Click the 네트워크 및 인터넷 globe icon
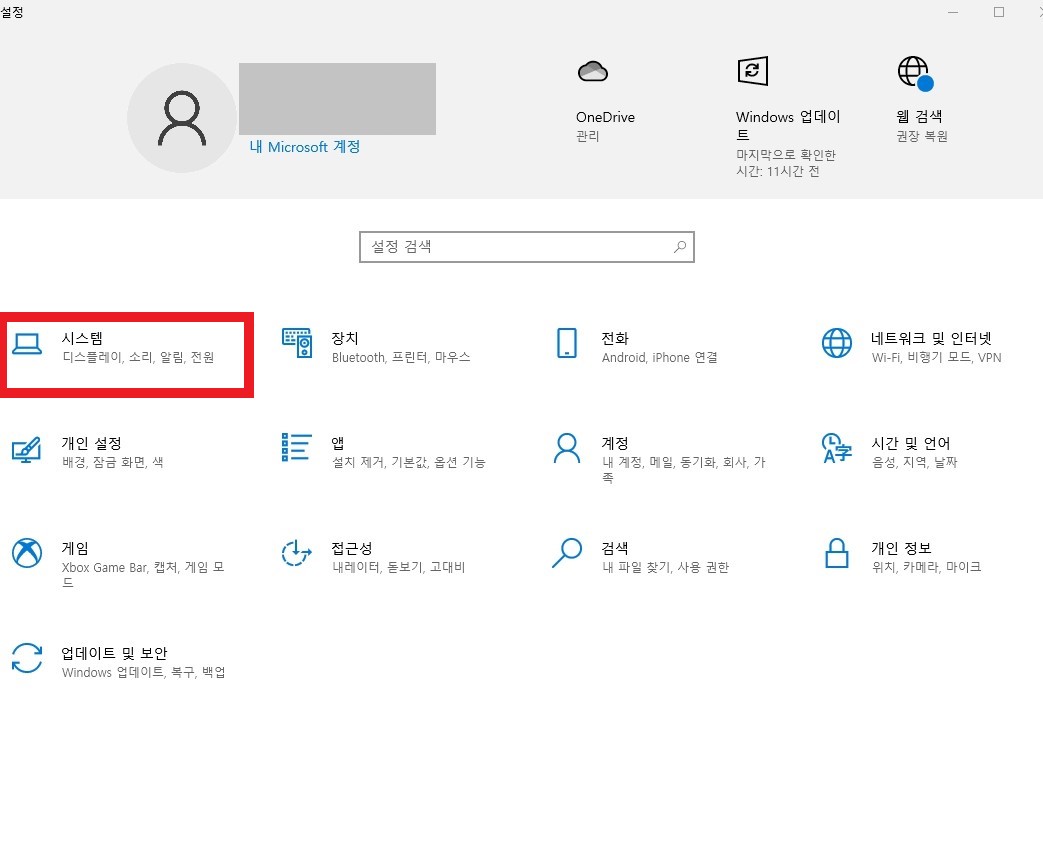 pyautogui.click(x=837, y=343)
